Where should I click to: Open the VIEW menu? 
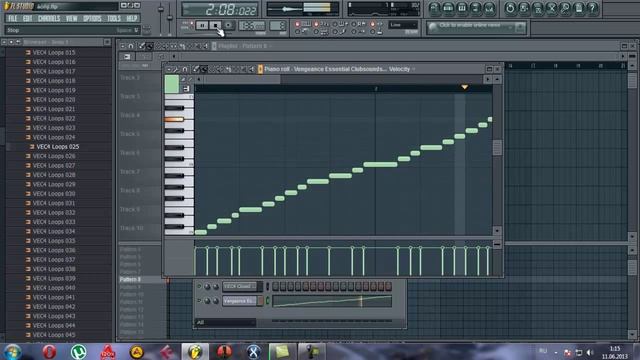click(x=71, y=18)
